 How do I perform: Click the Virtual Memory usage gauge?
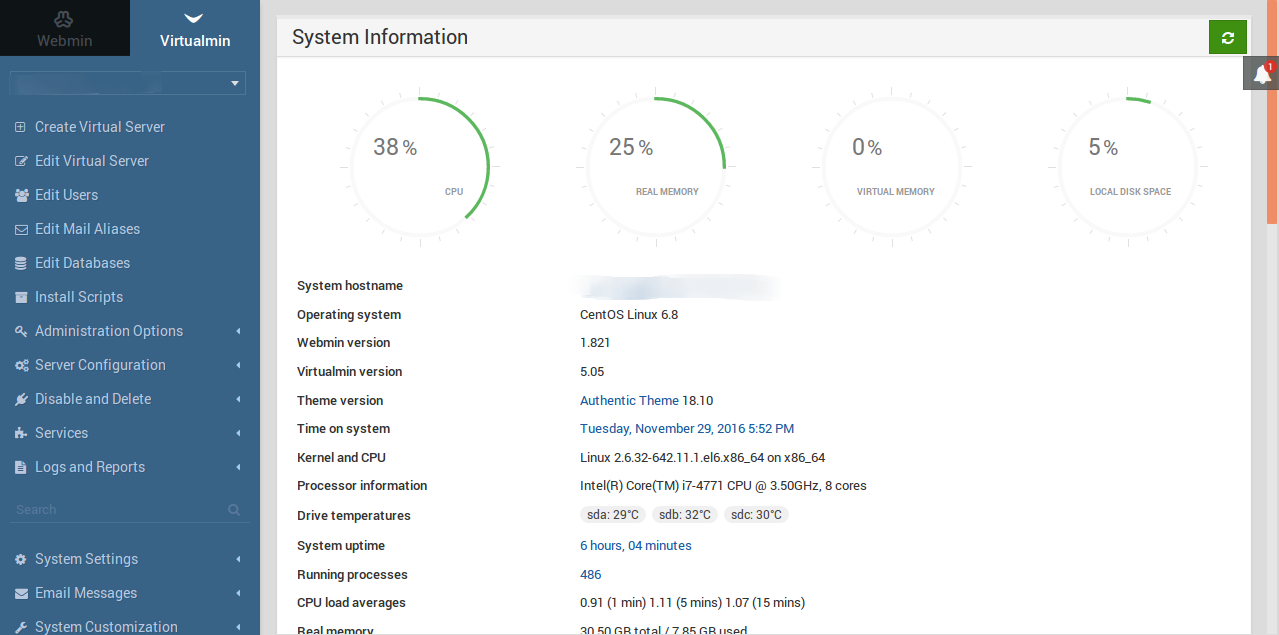coord(892,167)
